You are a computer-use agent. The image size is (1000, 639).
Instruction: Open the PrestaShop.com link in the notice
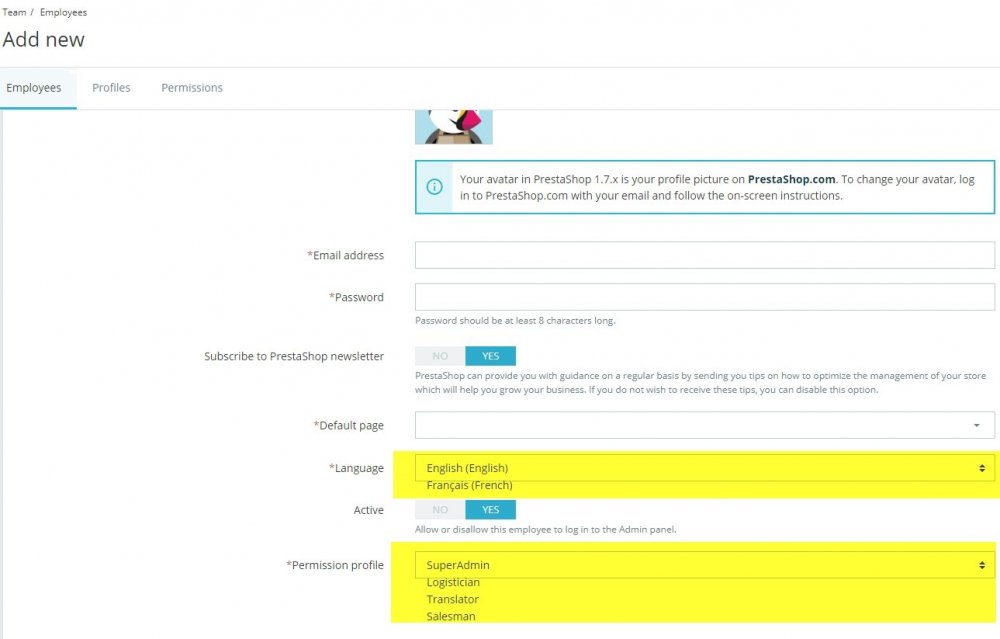click(x=792, y=178)
